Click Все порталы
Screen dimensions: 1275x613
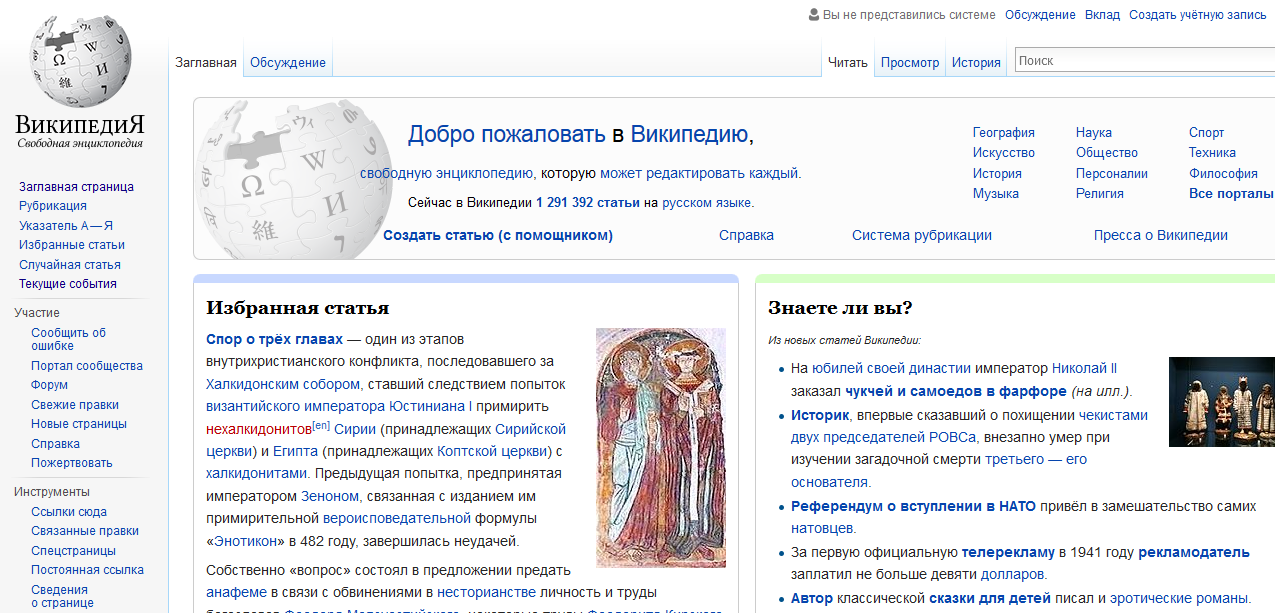(1231, 194)
